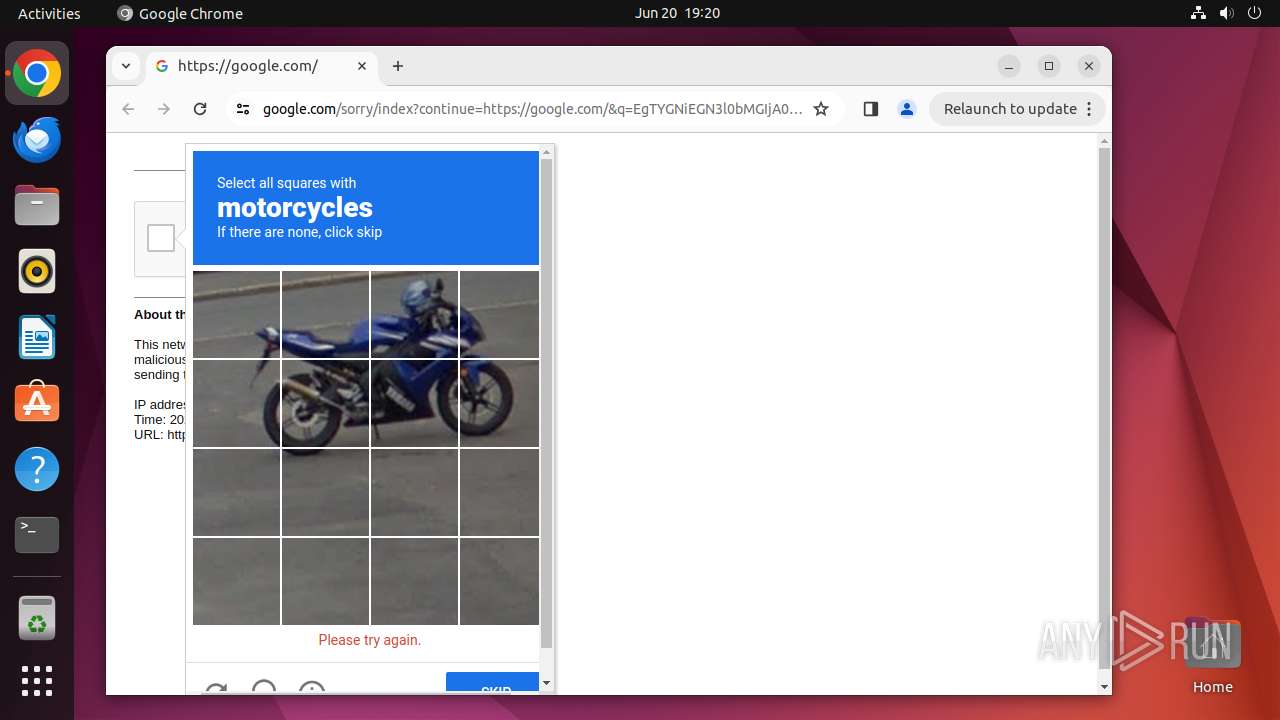Viewport: 1280px width, 720px height.
Task: Bookmark this page with the star
Action: (821, 109)
